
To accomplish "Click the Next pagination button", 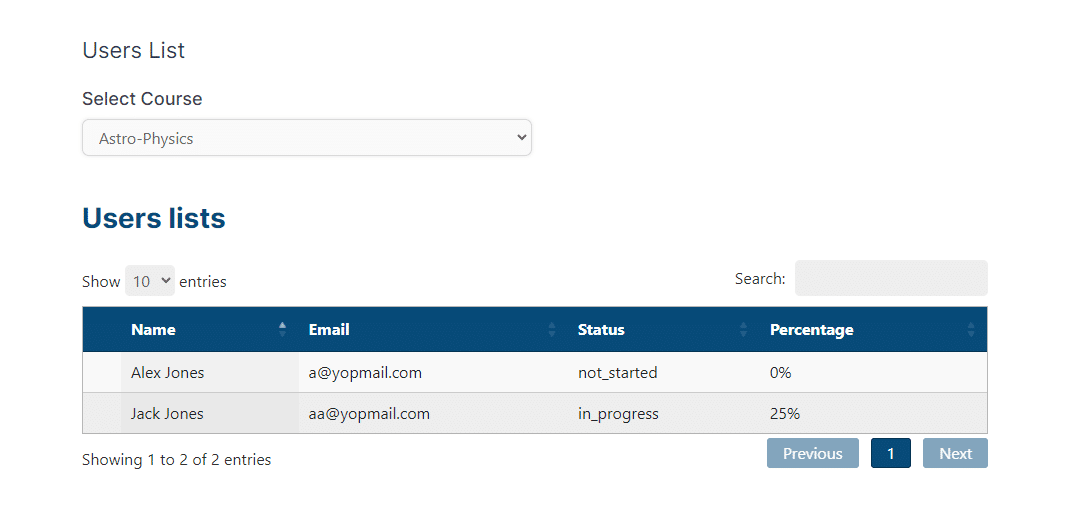I will (x=956, y=453).
